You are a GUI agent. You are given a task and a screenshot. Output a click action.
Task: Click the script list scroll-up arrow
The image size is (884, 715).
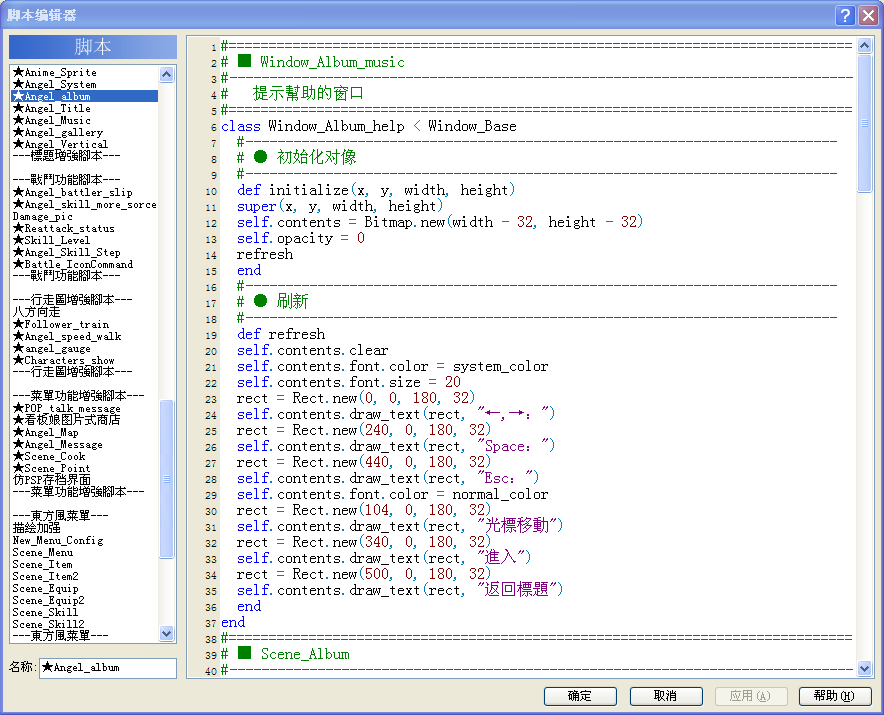pos(166,74)
